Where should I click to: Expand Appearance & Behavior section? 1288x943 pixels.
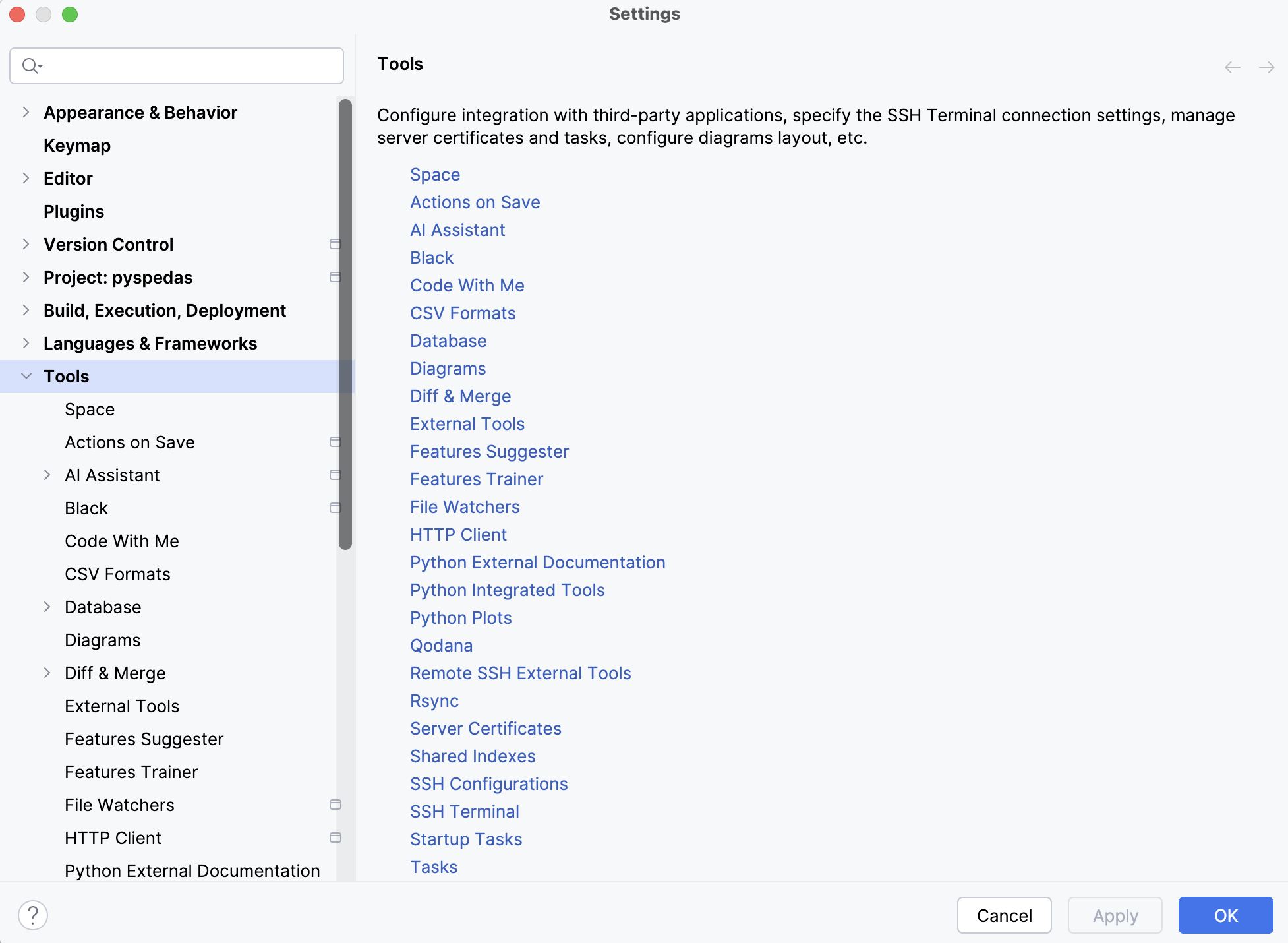(x=26, y=112)
